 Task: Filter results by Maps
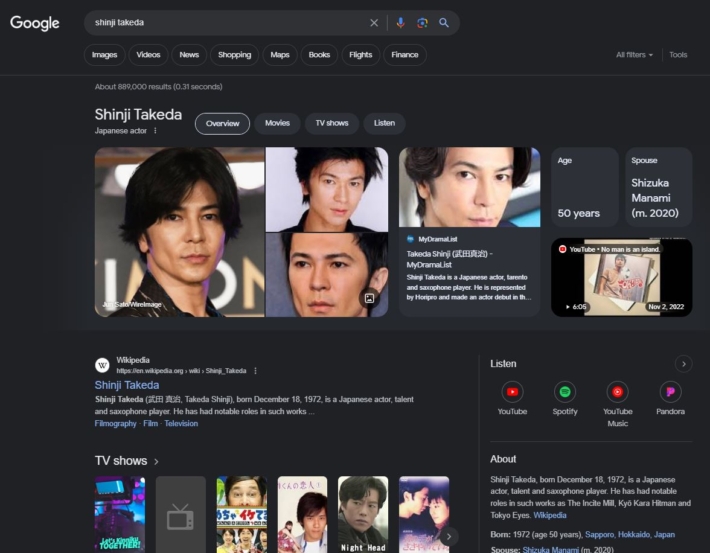(x=280, y=55)
